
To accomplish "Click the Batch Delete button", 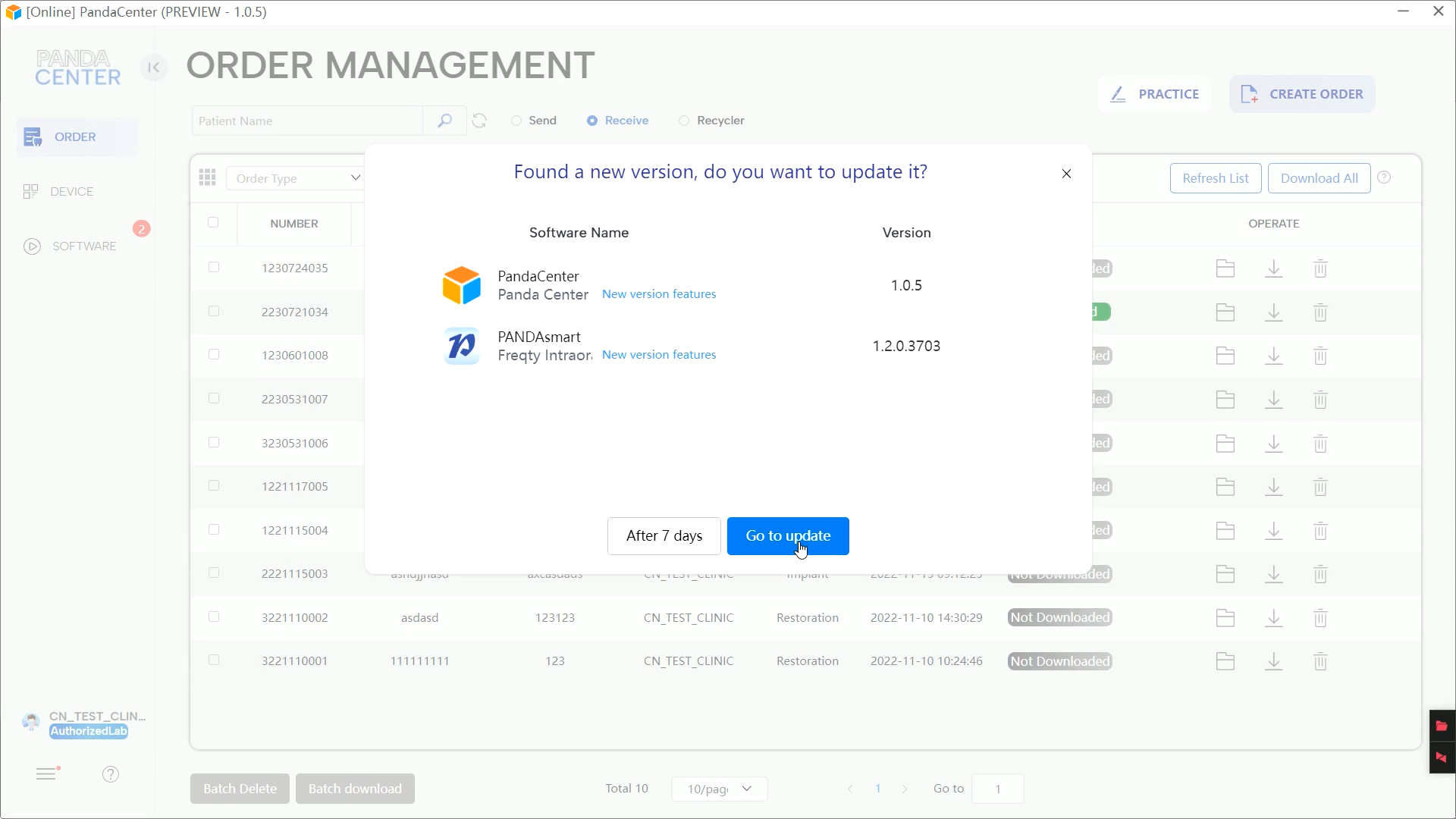I will [x=240, y=789].
